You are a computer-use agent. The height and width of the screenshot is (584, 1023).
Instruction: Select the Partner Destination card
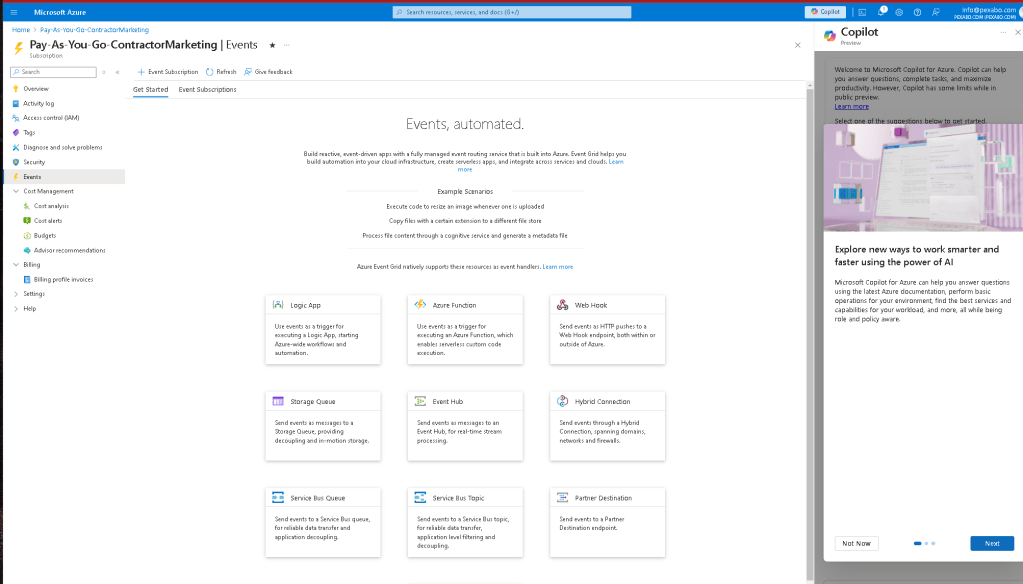(607, 523)
